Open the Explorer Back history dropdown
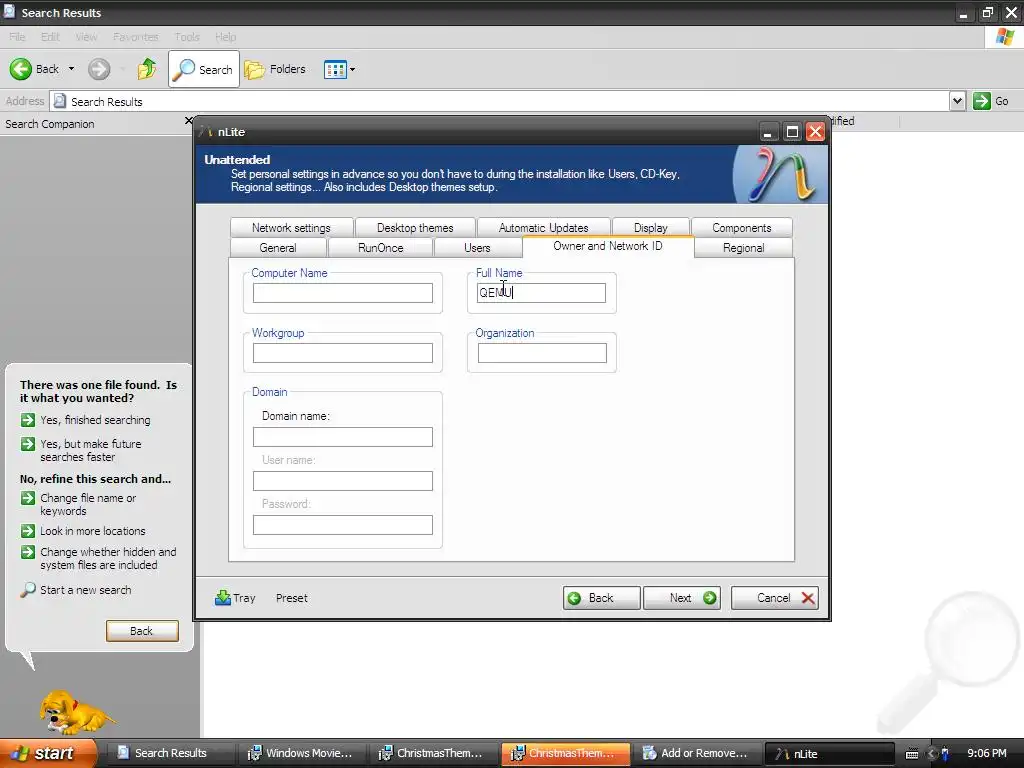Image resolution: width=1024 pixels, height=768 pixels. (71, 69)
